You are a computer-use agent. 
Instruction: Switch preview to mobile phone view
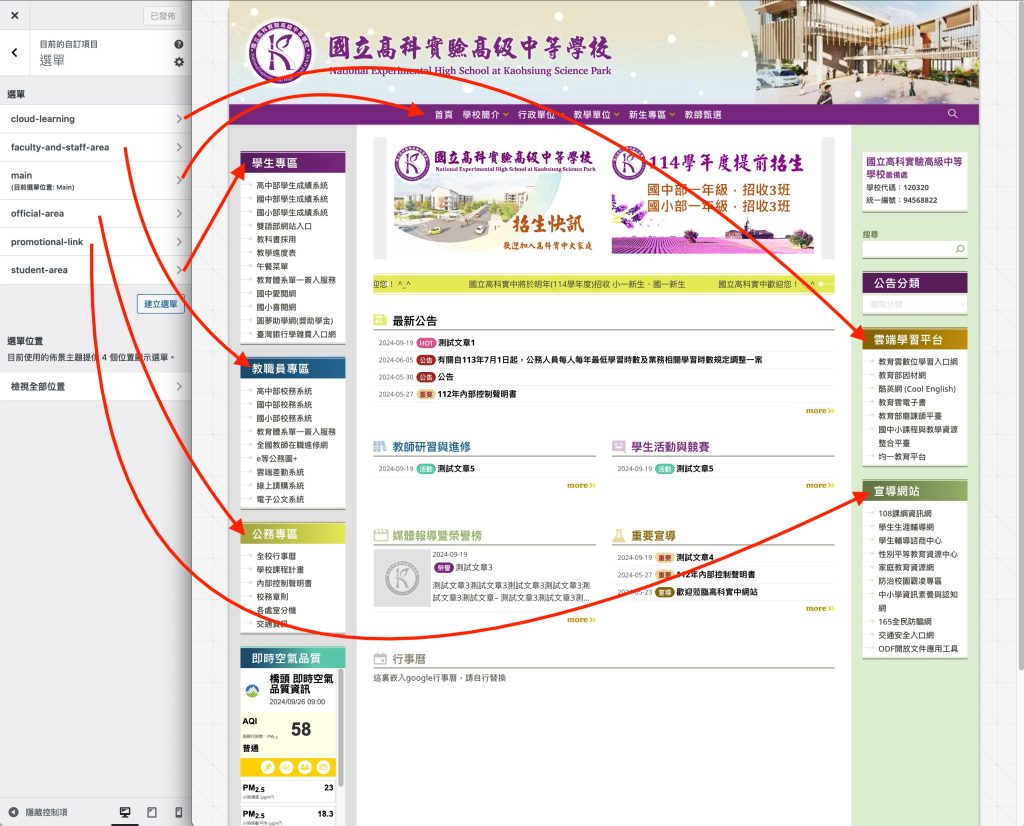[178, 811]
